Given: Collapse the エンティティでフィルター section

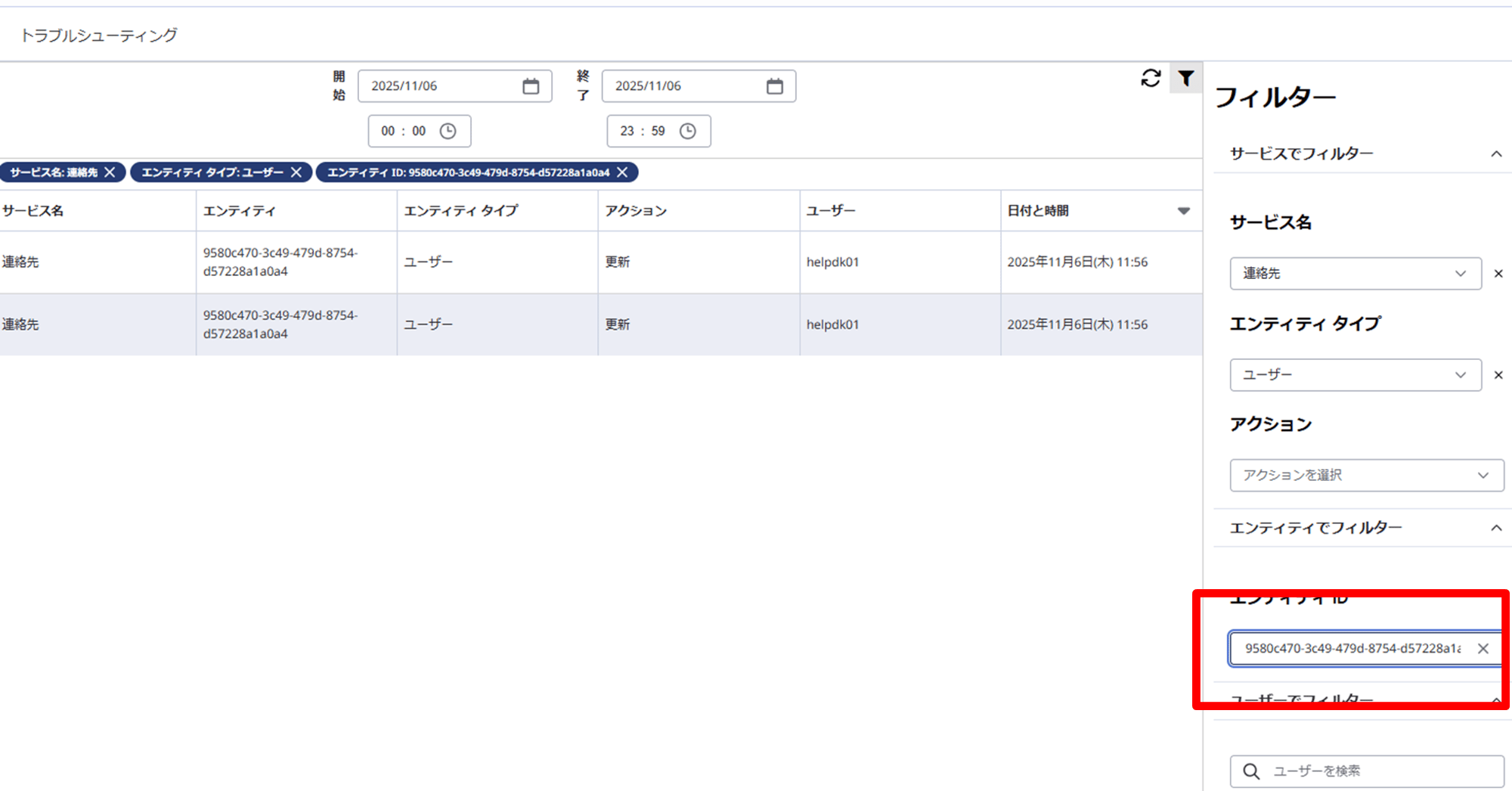Looking at the screenshot, I should tap(1495, 528).
